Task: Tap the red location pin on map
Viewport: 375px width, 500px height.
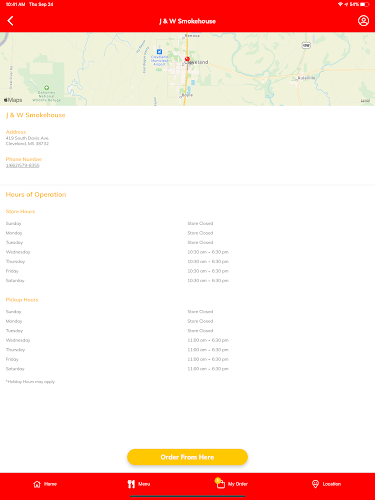Action: pyautogui.click(x=187, y=60)
